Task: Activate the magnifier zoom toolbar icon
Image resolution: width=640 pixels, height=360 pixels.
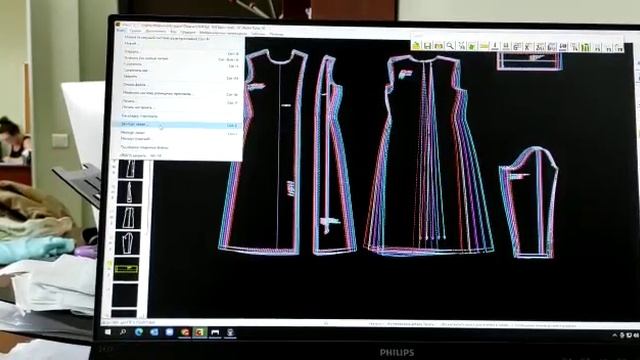Action: coord(450,46)
